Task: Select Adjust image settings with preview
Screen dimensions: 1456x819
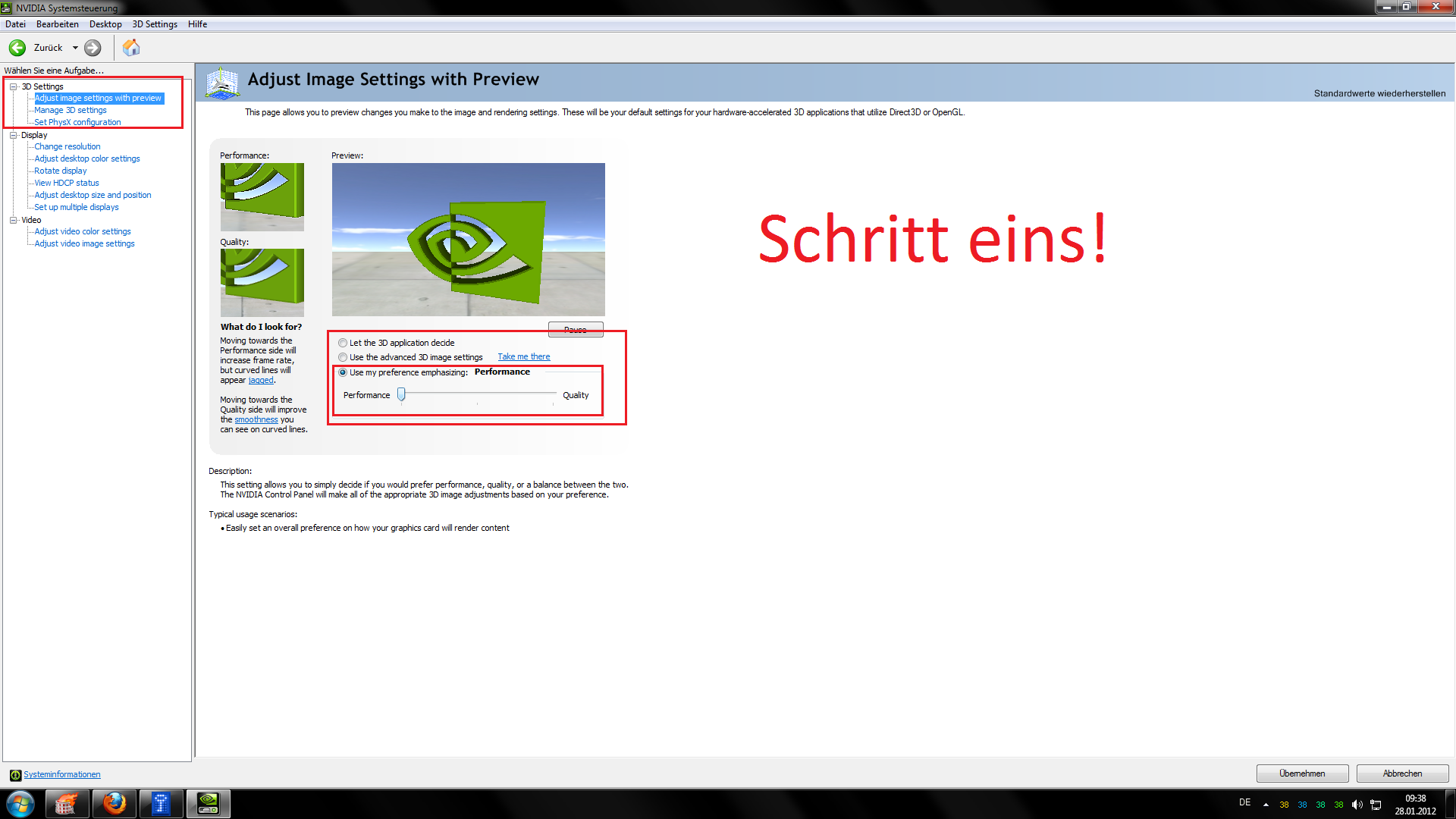Action: coord(98,98)
